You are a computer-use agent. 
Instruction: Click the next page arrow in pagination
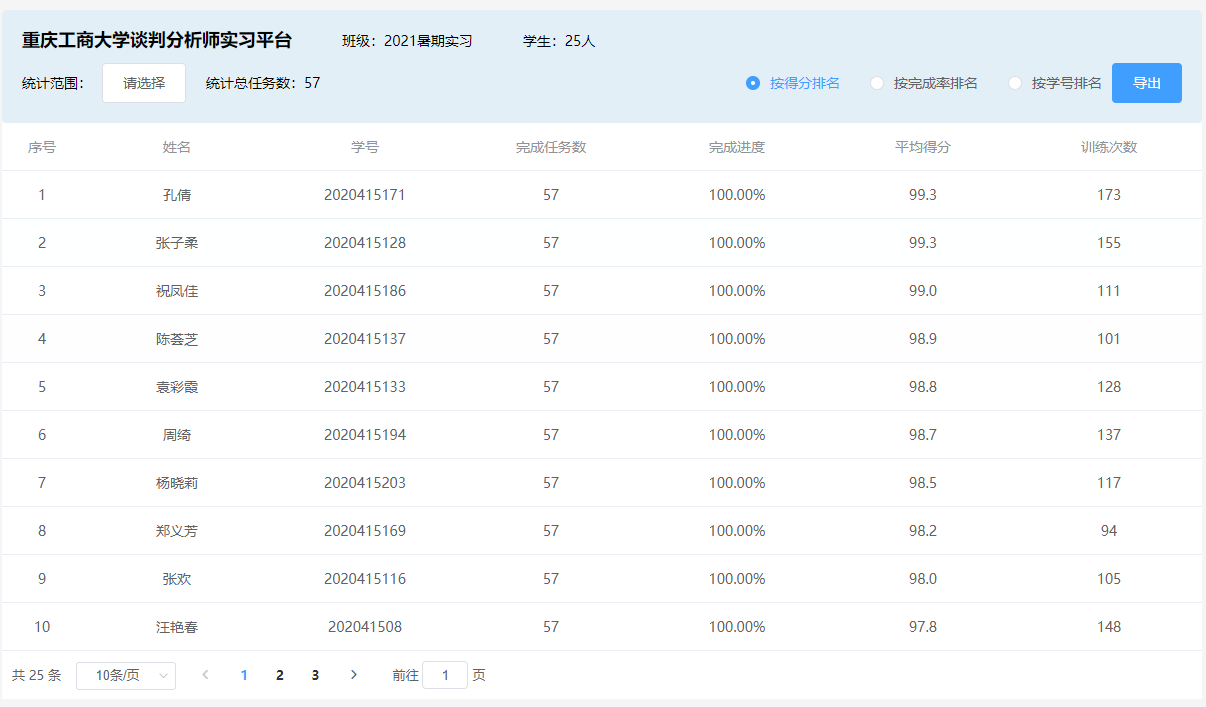tap(353, 675)
